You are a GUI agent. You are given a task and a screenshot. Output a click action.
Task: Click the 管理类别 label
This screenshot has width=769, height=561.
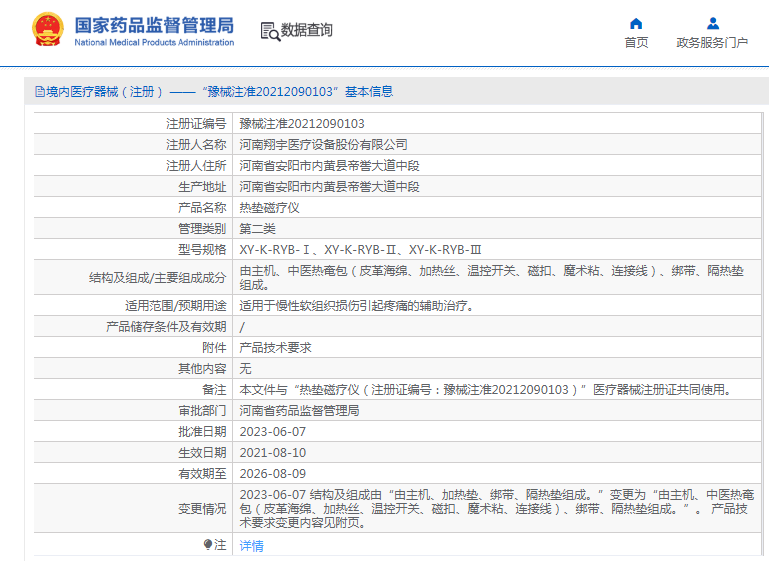click(202, 229)
